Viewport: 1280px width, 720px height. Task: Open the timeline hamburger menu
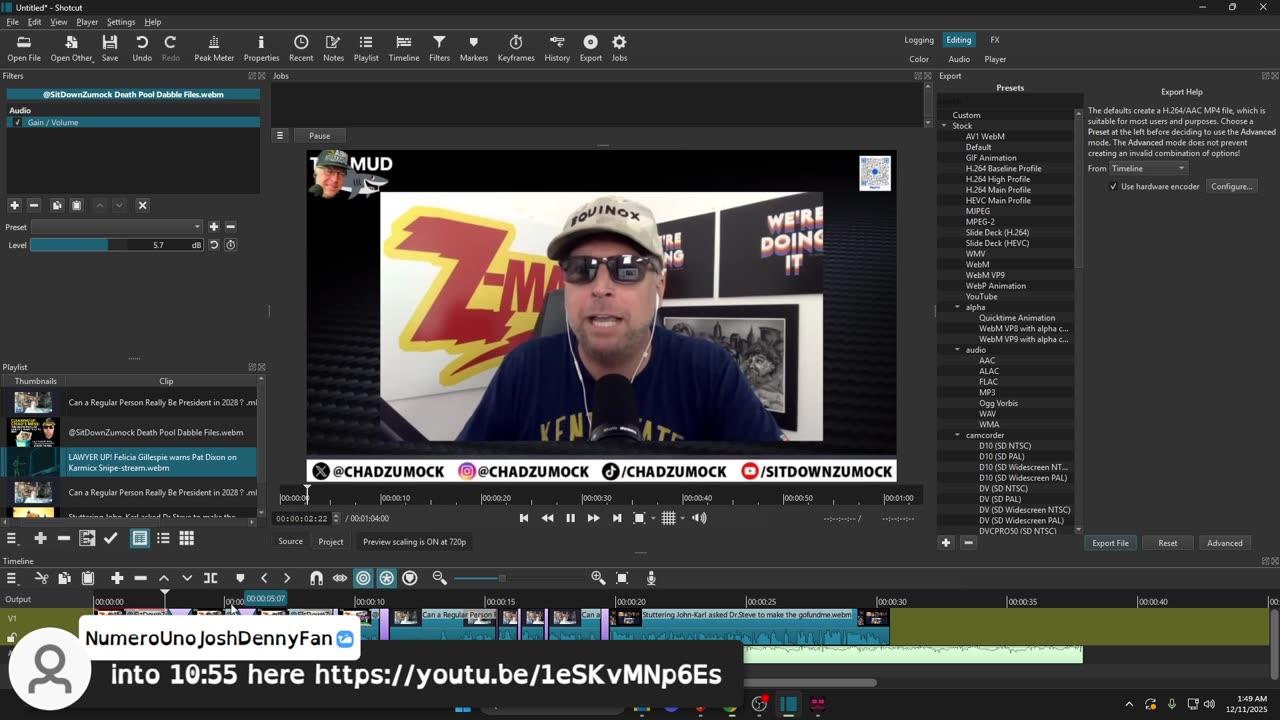click(x=12, y=578)
